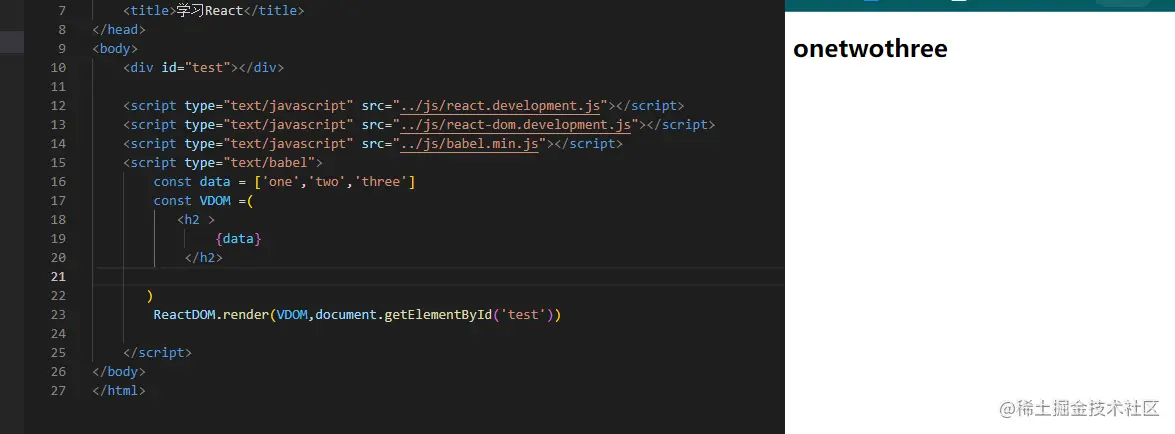Click the closing parenthesis on line 22
This screenshot has width=1175, height=434.
pyautogui.click(x=150, y=296)
